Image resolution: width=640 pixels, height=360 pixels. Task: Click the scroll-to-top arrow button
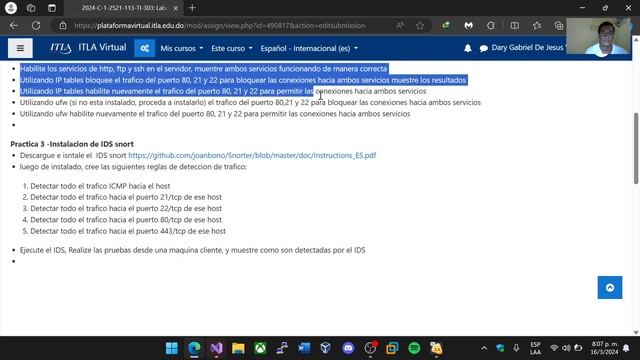point(610,287)
